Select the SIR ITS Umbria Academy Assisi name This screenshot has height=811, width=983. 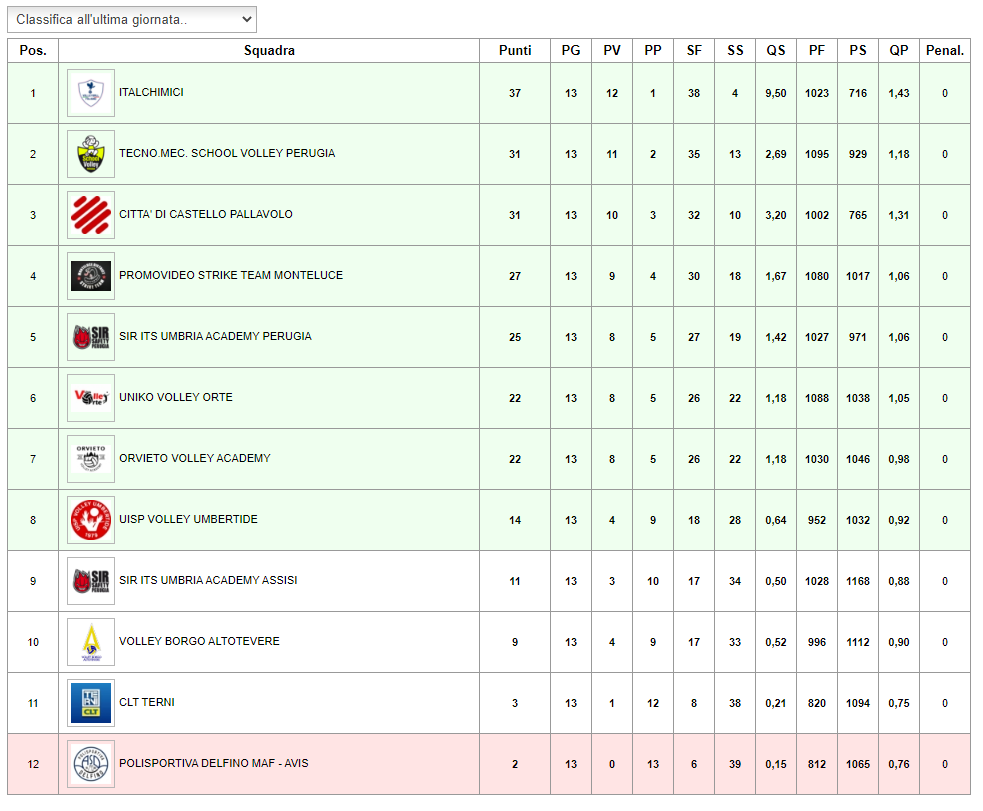(x=208, y=581)
